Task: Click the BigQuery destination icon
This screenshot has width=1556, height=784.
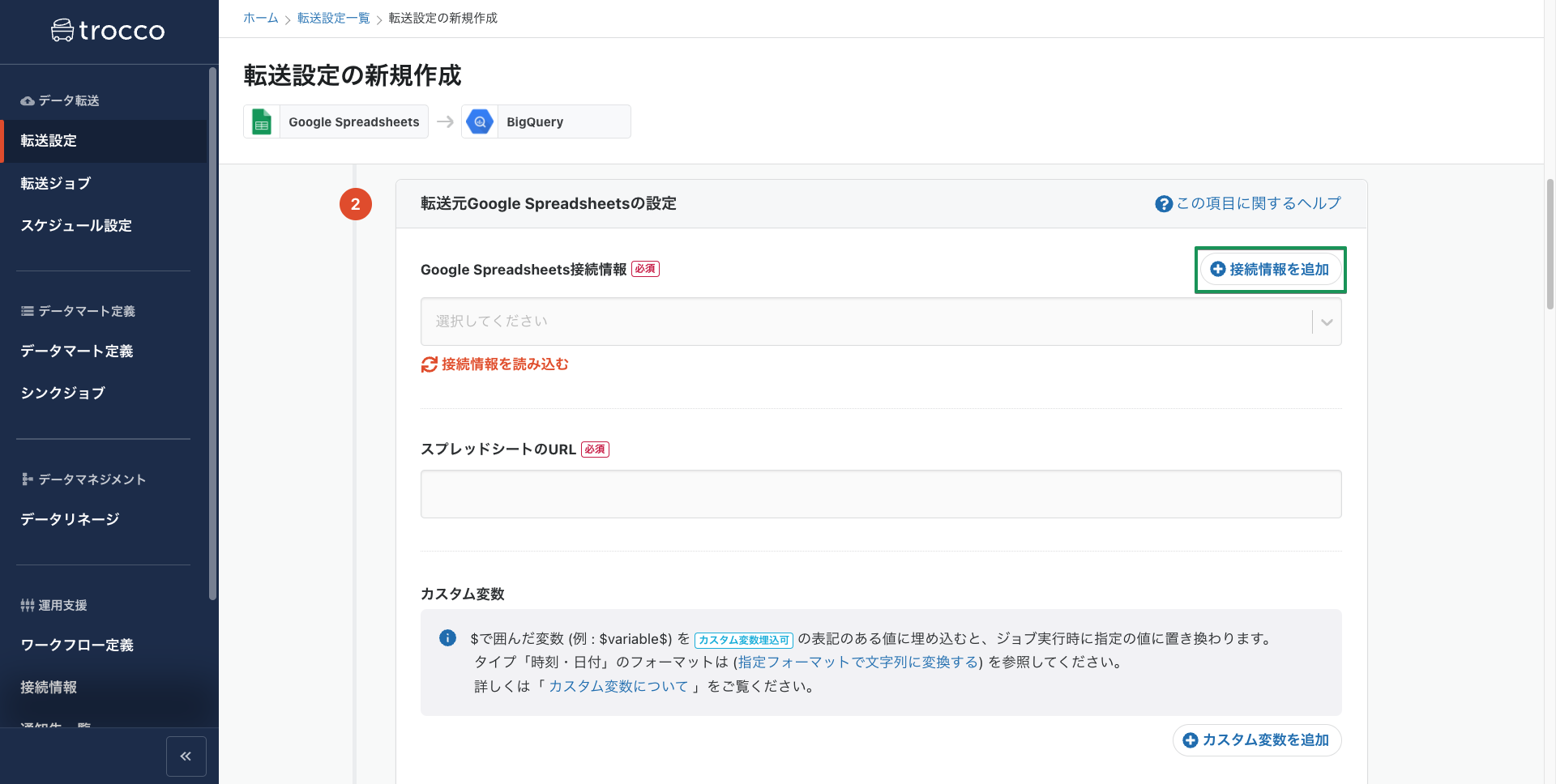Action: coord(480,121)
